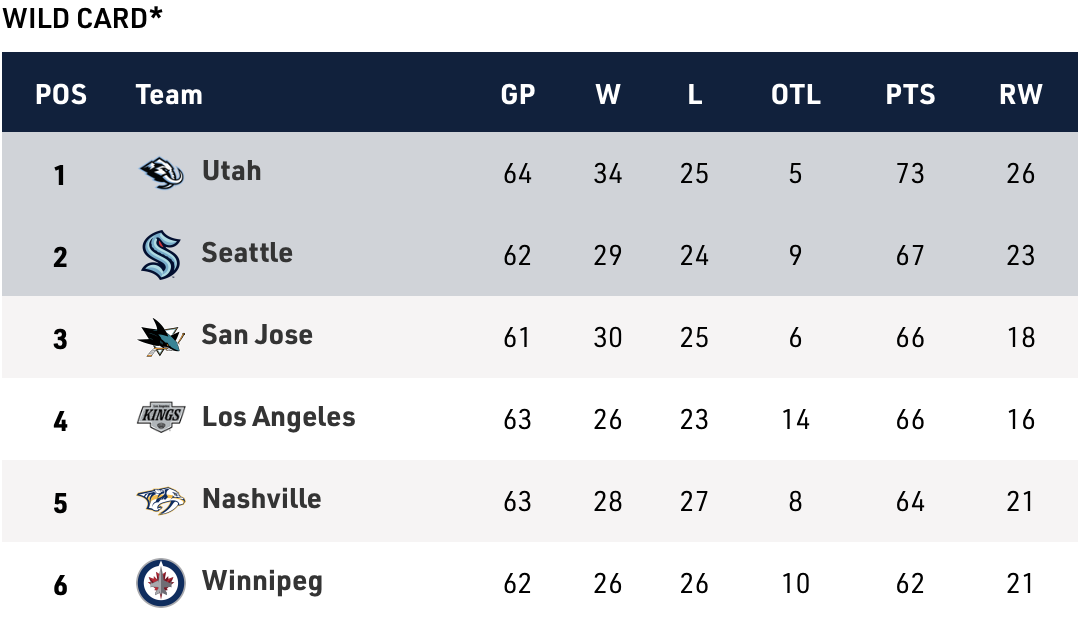Click the Team column header

pos(169,95)
